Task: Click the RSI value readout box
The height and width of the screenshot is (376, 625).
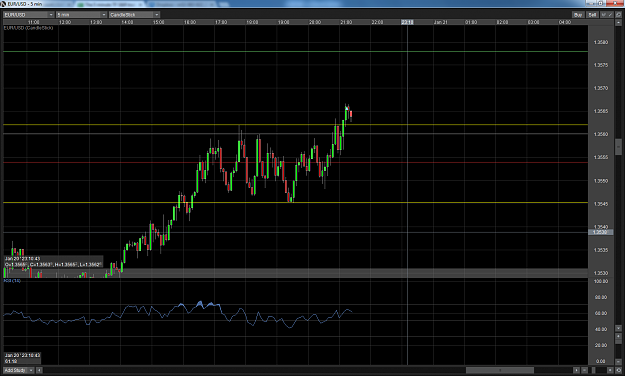Action: [22, 358]
